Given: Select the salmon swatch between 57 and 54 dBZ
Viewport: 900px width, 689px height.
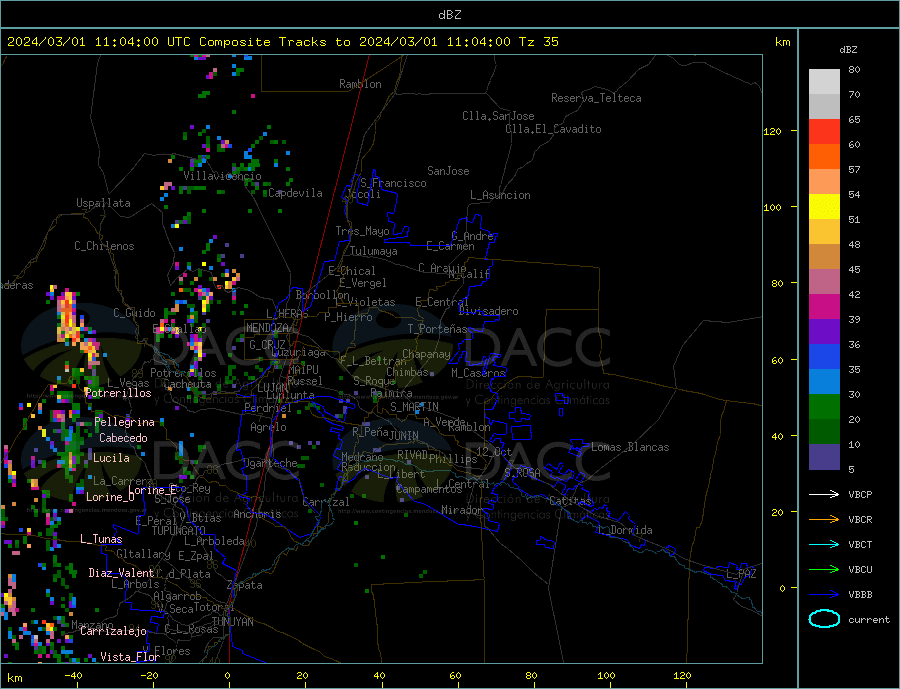Looking at the screenshot, I should (824, 182).
